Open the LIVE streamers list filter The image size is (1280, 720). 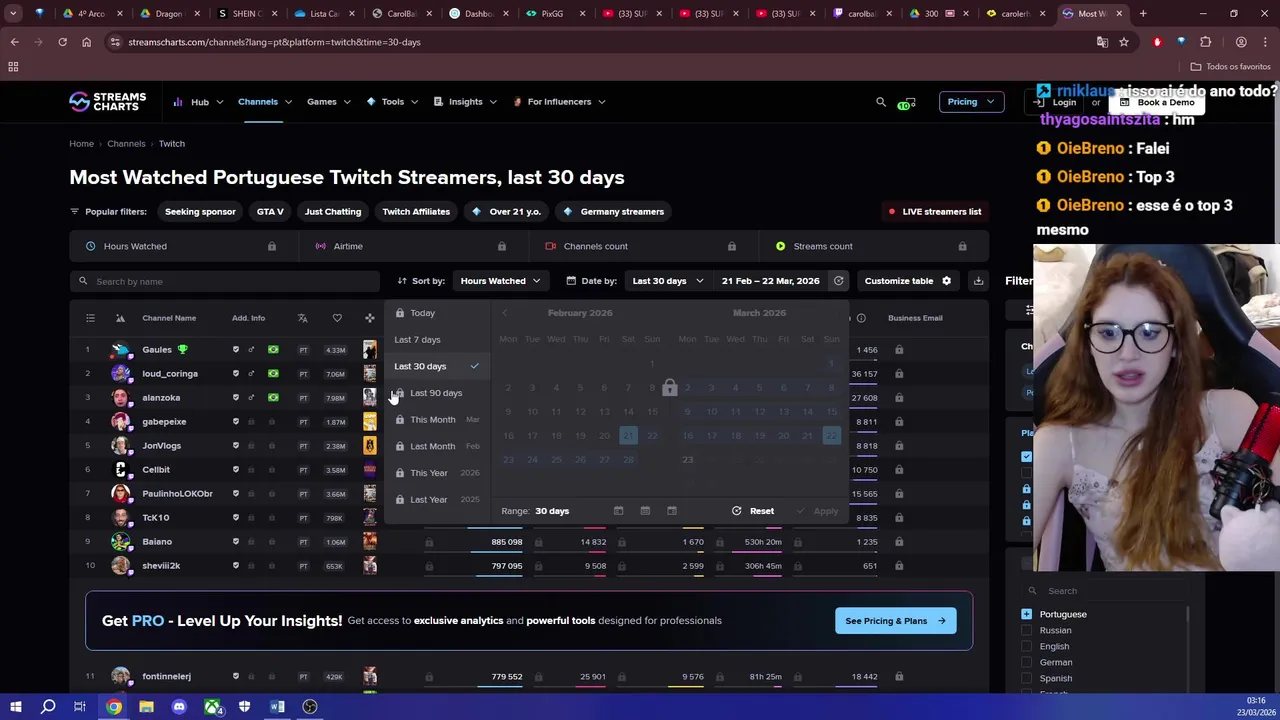[935, 212]
